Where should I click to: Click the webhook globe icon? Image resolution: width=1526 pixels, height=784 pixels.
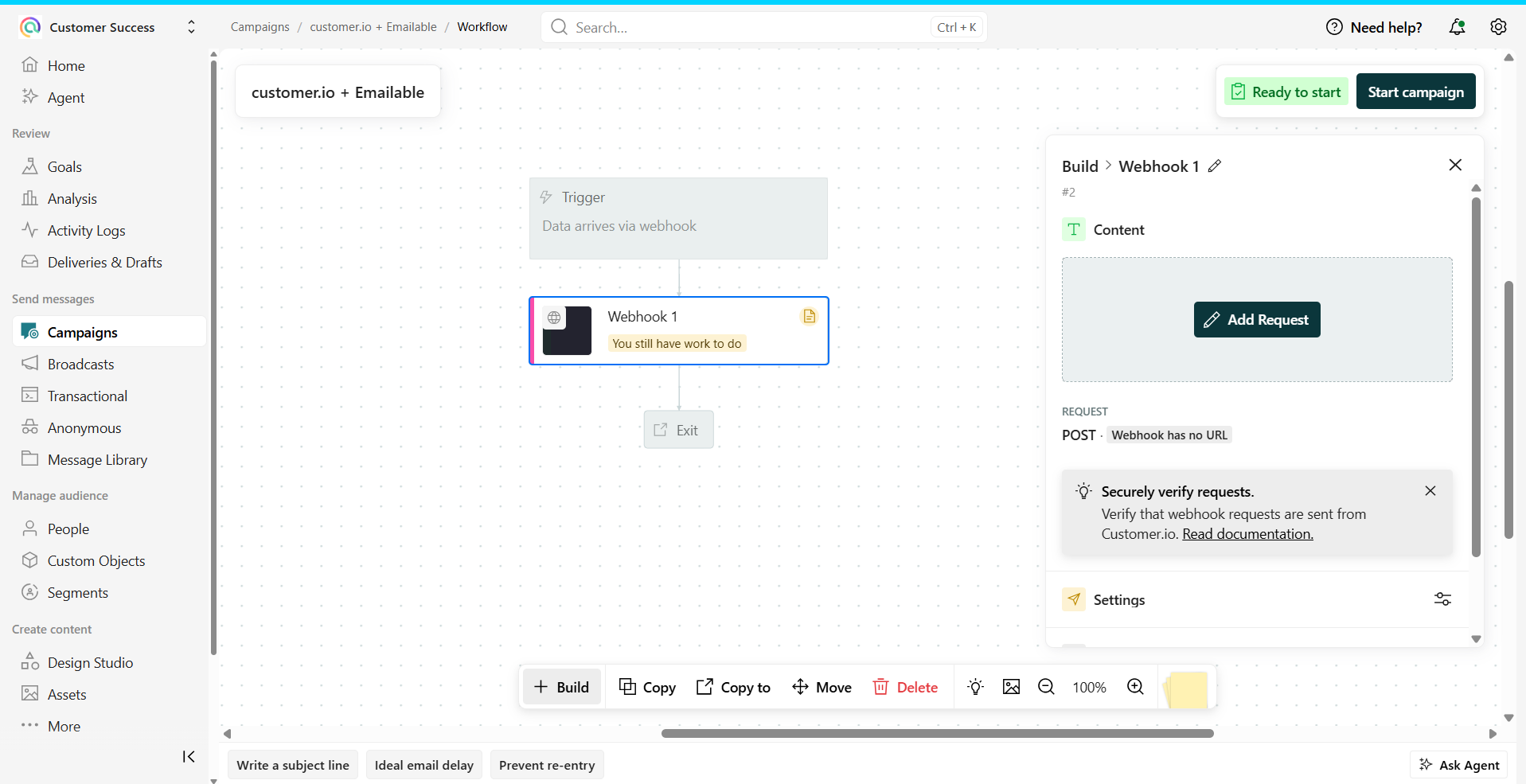click(554, 318)
